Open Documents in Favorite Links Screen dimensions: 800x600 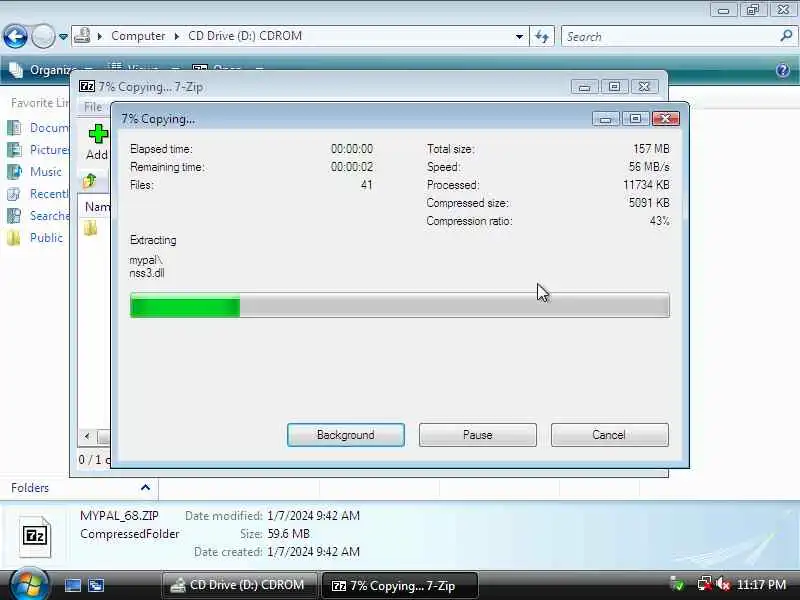(38, 128)
